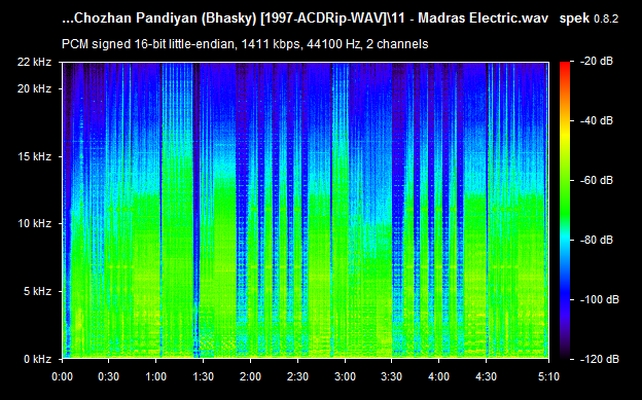Click the PCM signed 16-bit format description line

click(245, 44)
